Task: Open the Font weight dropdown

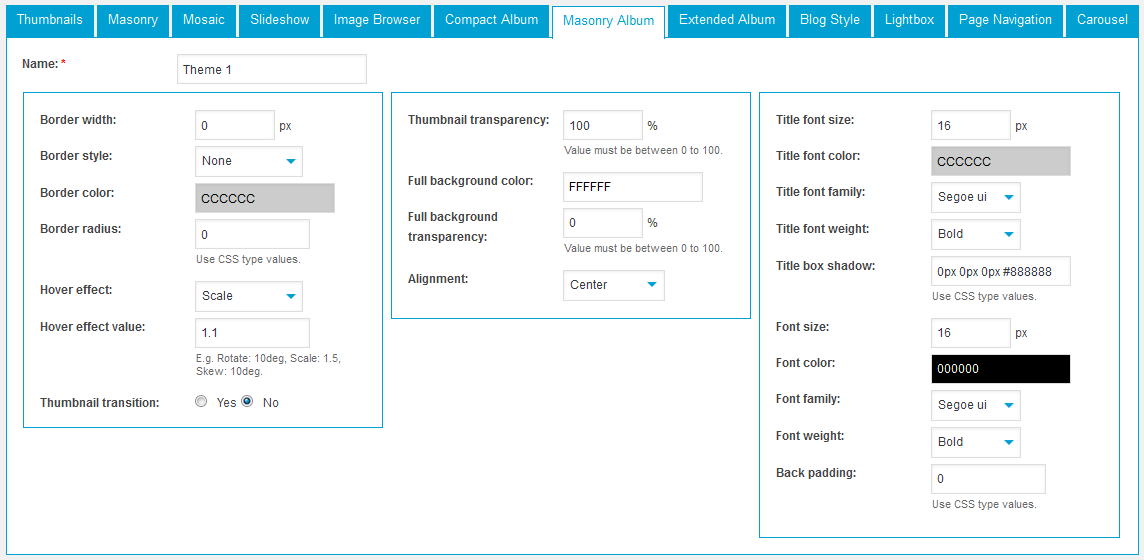Action: point(975,442)
